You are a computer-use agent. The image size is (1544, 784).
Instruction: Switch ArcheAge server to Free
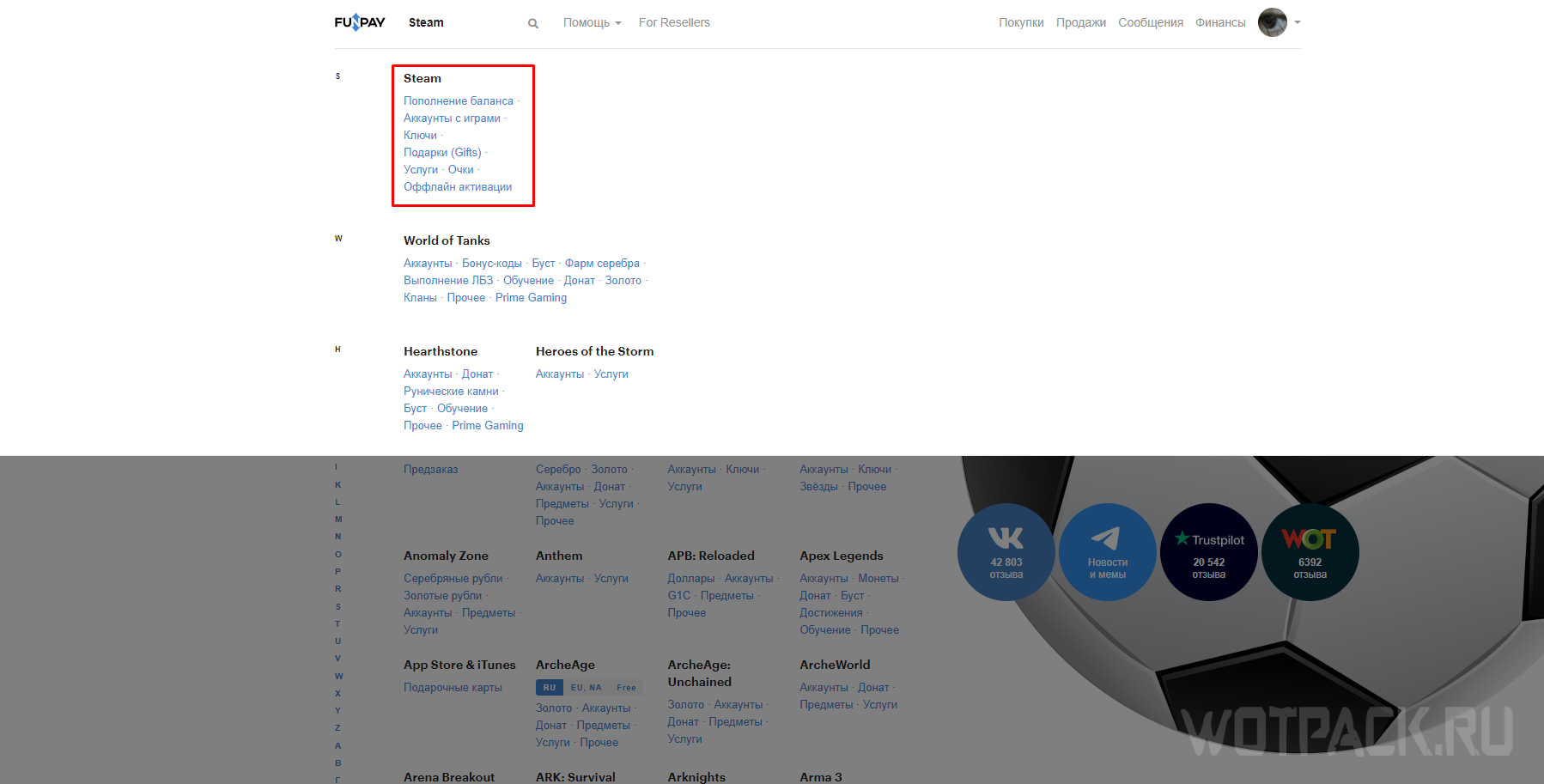(626, 688)
